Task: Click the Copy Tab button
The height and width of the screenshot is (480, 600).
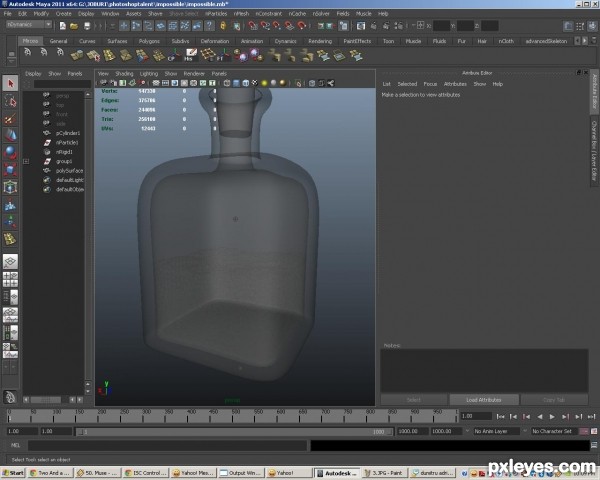Action: (x=554, y=400)
